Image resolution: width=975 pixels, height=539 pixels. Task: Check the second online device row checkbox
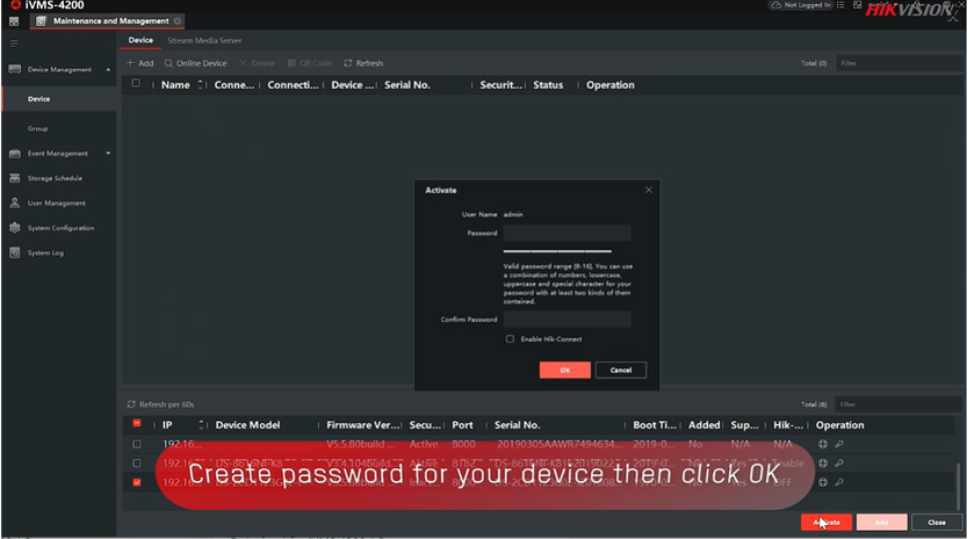coord(137,463)
